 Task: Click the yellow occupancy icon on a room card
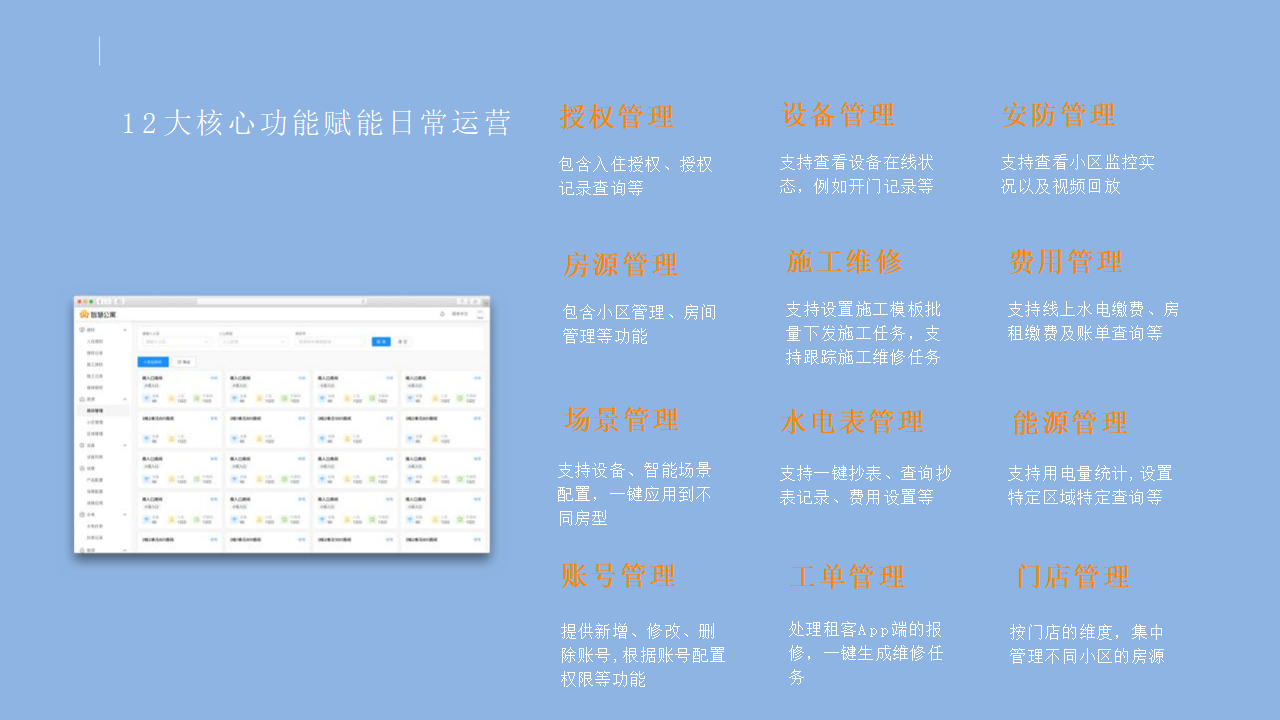172,398
